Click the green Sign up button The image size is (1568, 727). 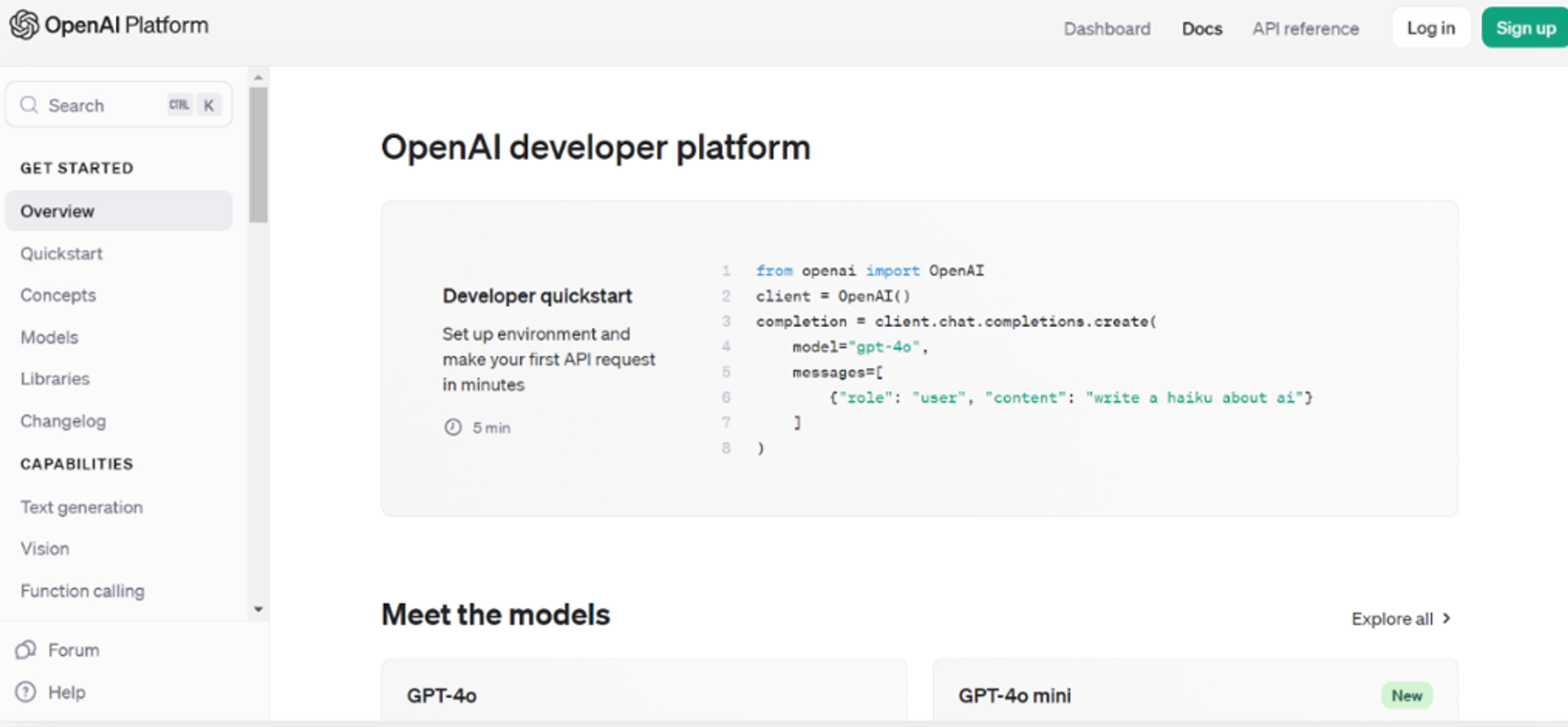click(1526, 27)
